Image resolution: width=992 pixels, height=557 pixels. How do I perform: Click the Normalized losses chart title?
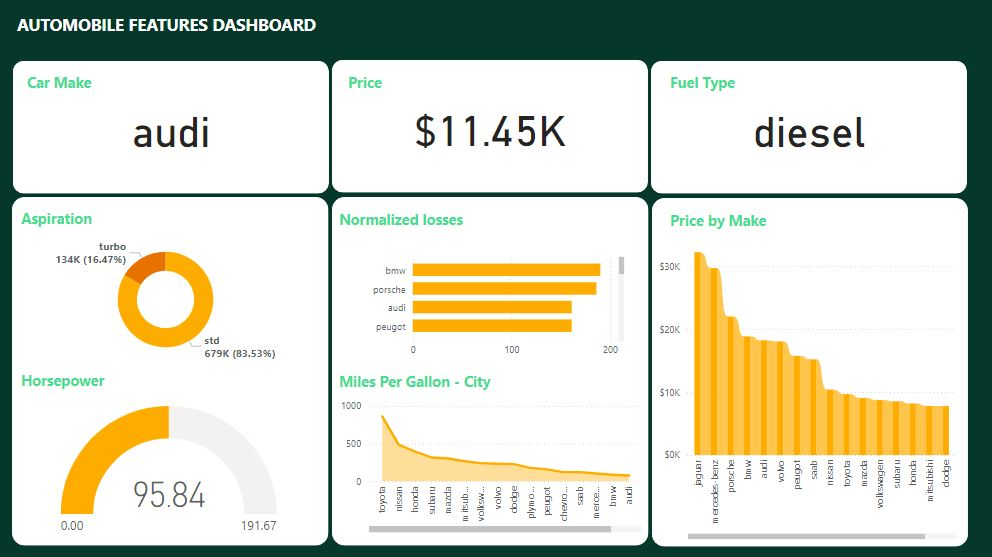pos(401,220)
